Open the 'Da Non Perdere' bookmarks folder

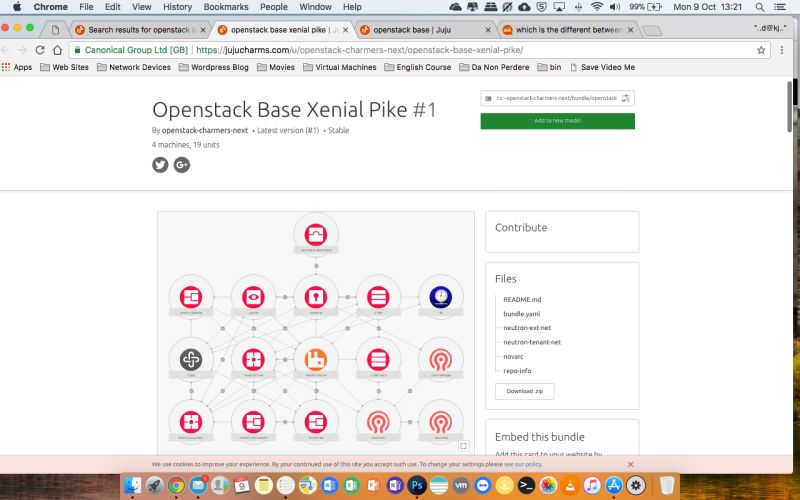point(494,67)
